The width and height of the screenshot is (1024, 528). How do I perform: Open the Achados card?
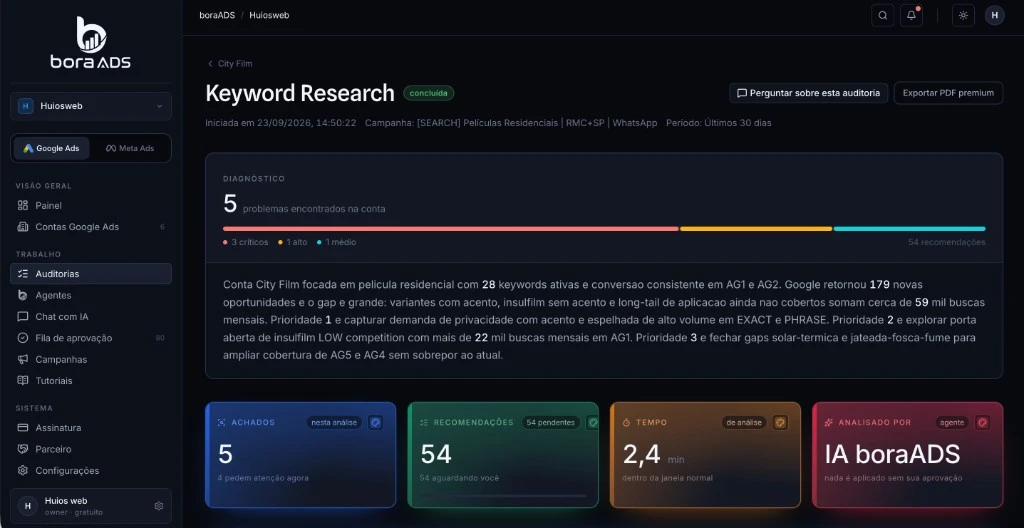tap(300, 455)
